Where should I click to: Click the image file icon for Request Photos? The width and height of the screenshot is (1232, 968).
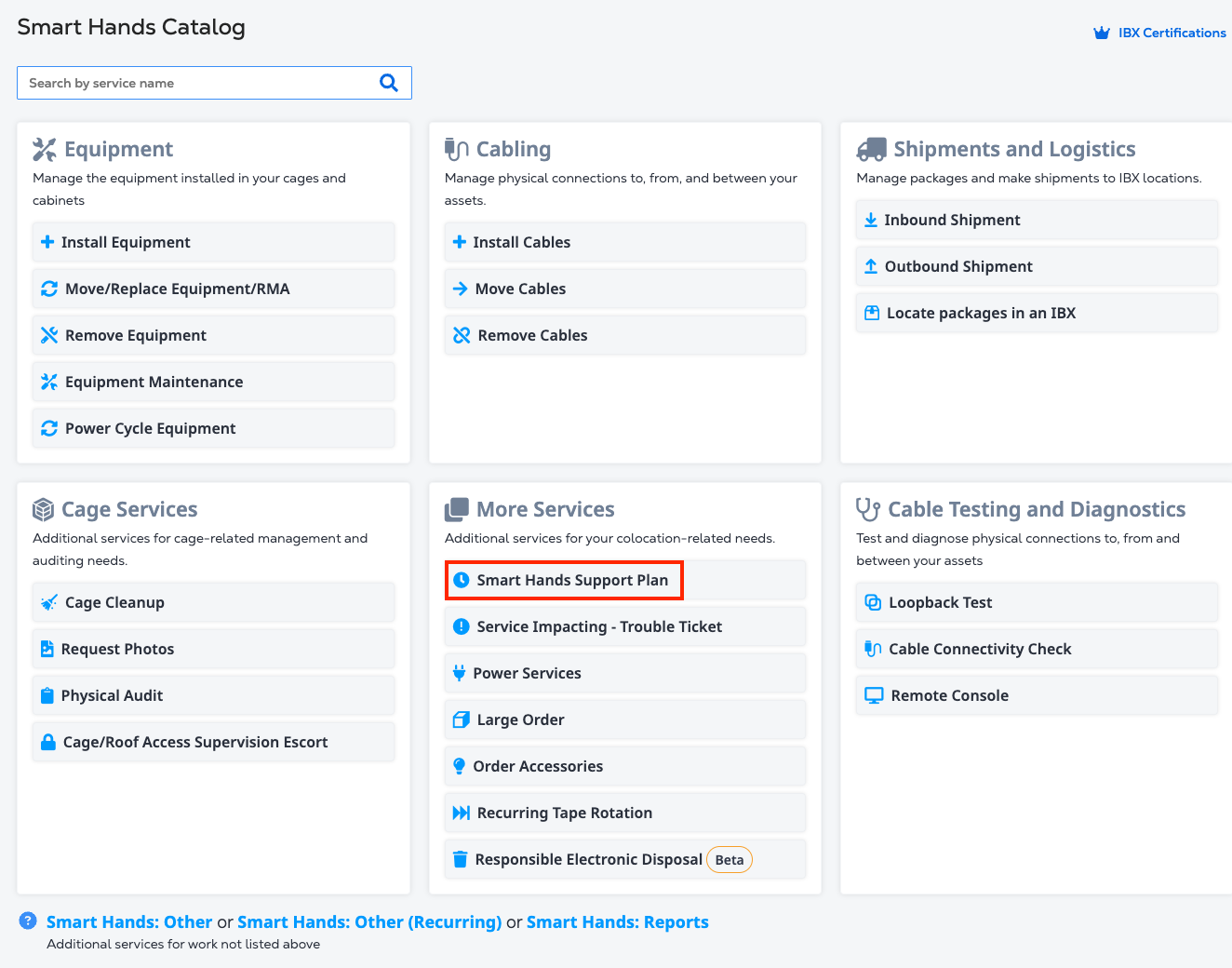point(47,649)
